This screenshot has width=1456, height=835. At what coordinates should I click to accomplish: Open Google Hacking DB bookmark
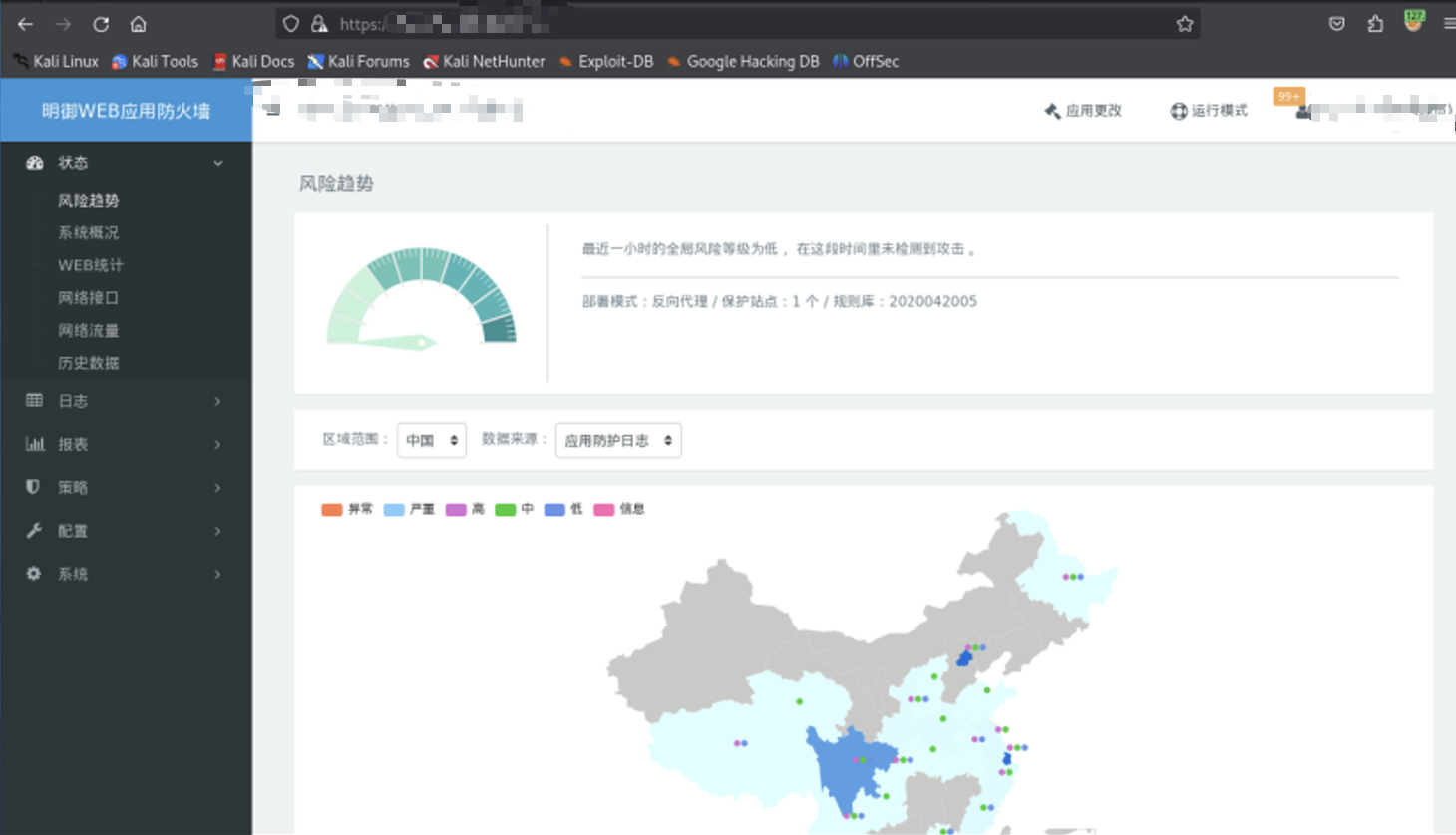tap(743, 61)
